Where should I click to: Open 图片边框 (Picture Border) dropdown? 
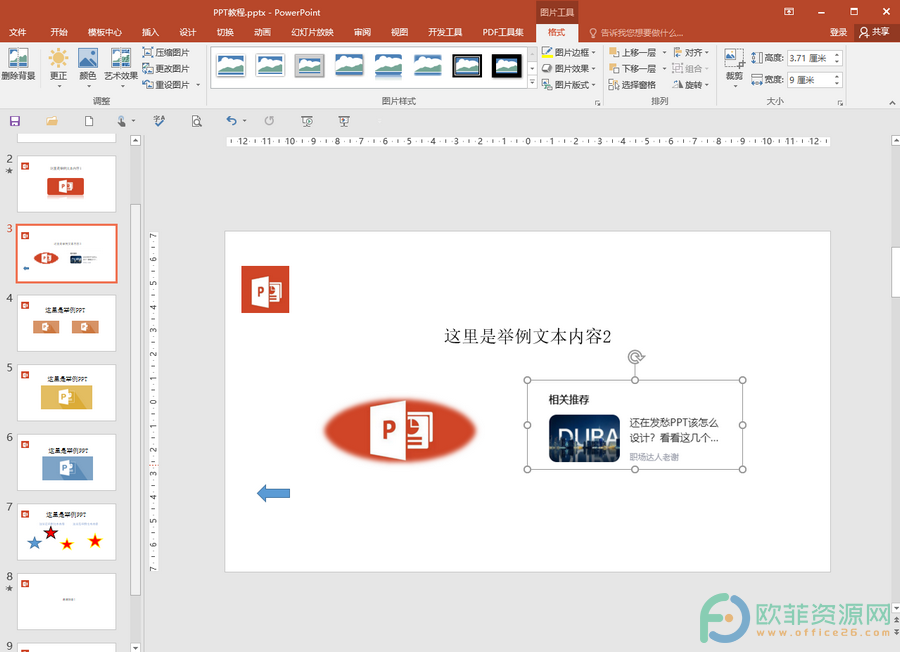coord(569,52)
